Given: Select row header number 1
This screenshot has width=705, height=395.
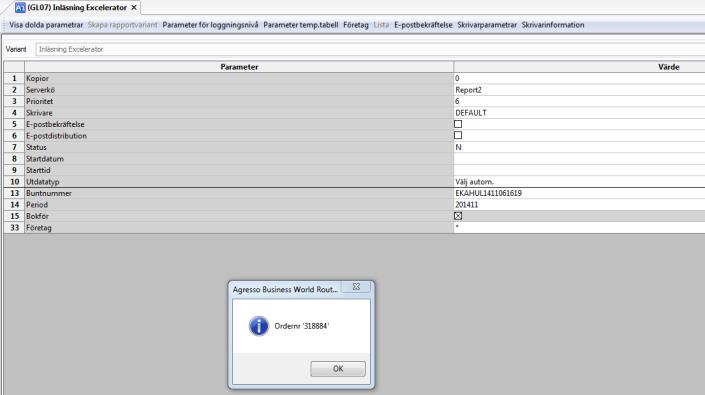Looking at the screenshot, I should coord(14,78).
